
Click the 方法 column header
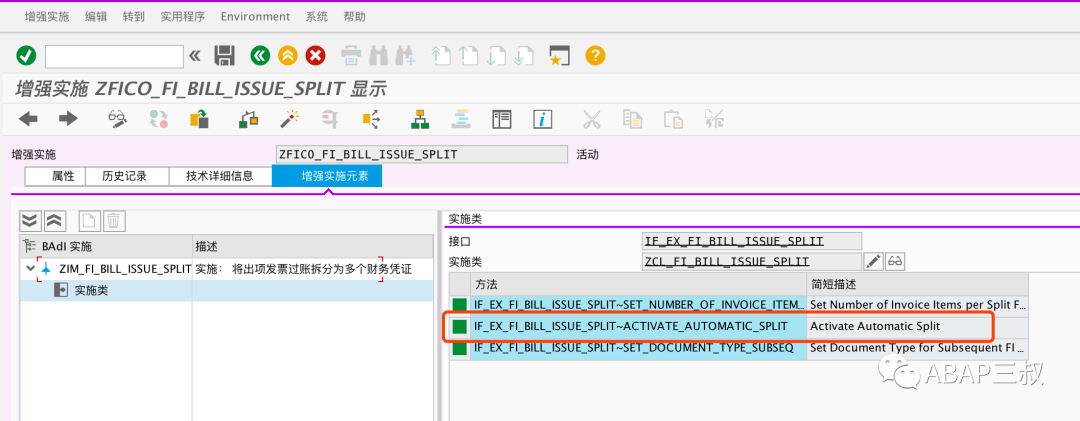tap(638, 284)
